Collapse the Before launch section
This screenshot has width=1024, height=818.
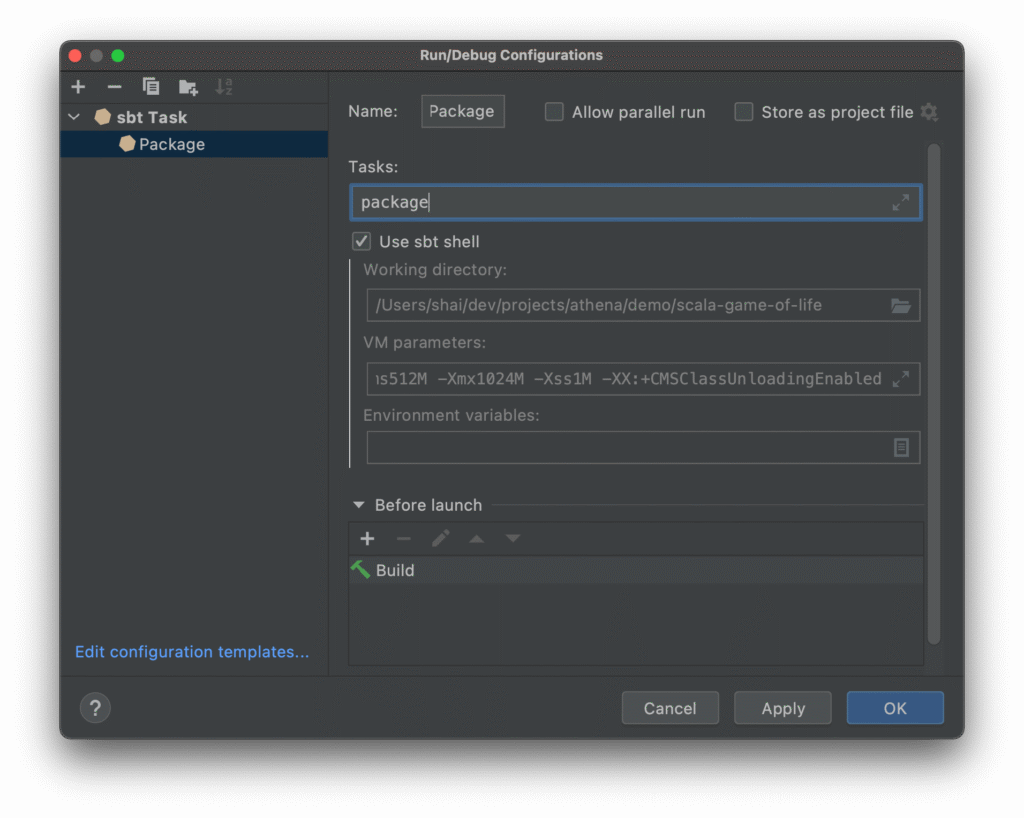pyautogui.click(x=360, y=505)
